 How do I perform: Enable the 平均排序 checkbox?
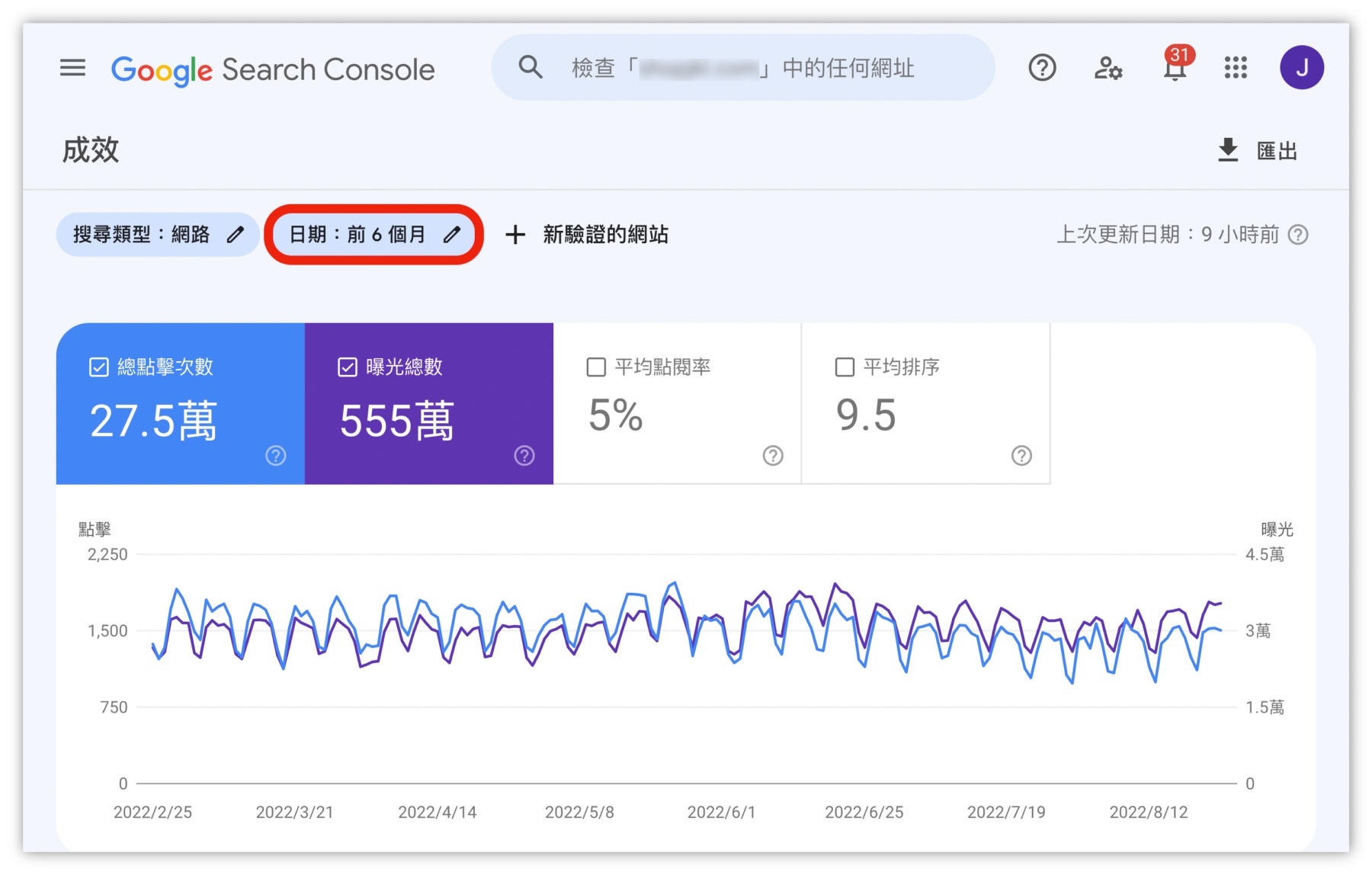click(845, 367)
